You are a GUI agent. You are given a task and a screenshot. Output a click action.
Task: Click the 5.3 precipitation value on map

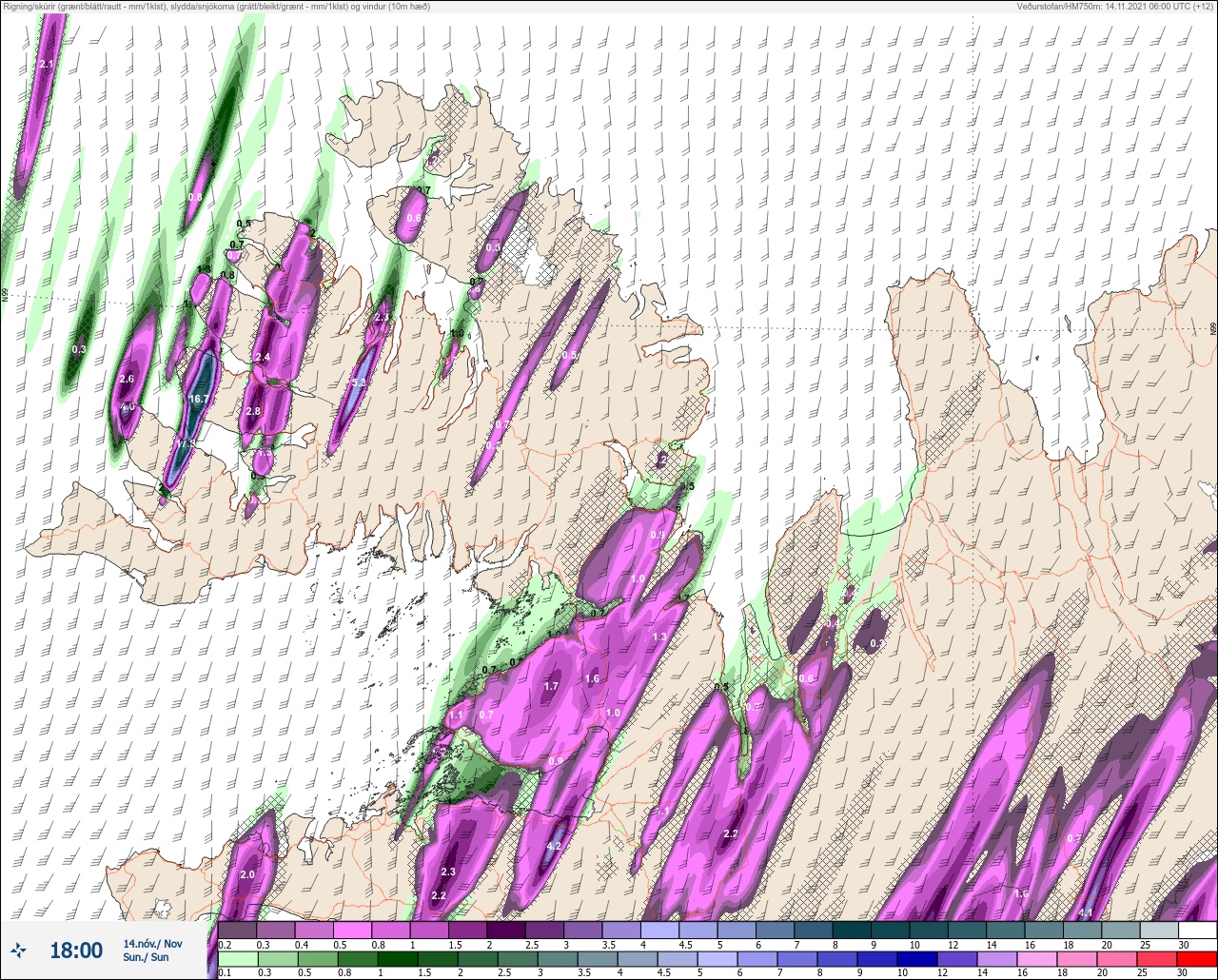358,382
